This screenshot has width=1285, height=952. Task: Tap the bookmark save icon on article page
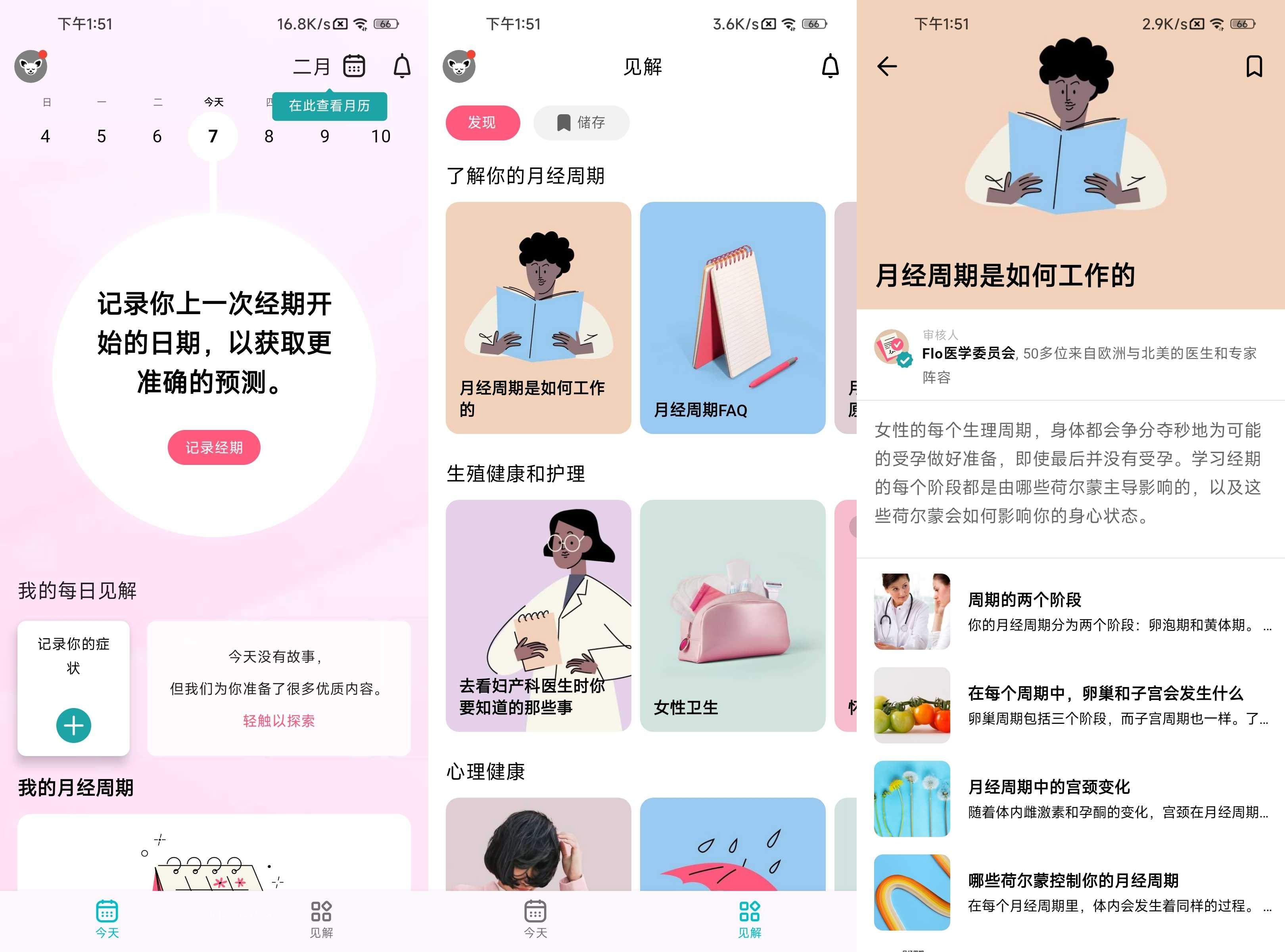pos(1248,67)
